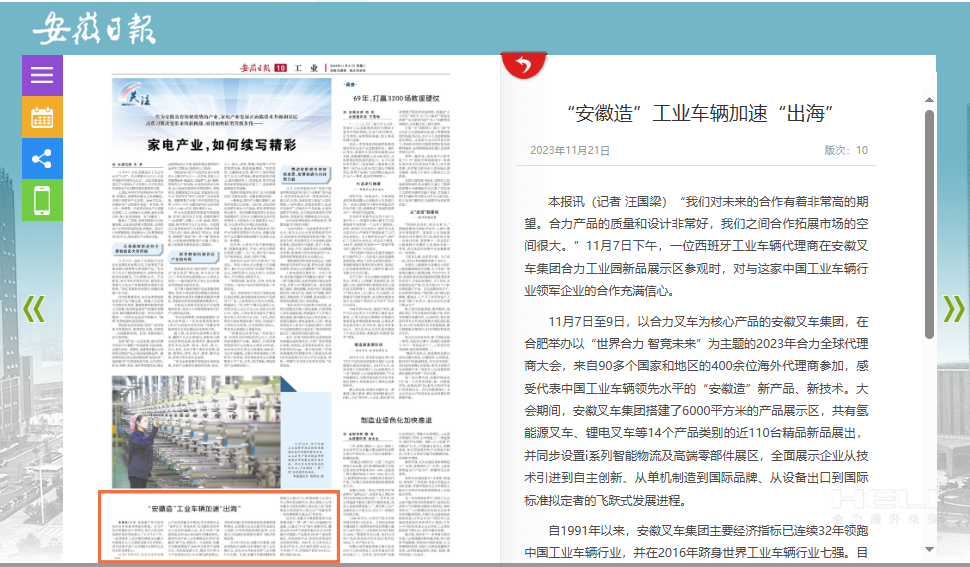Open the orange calendar date picker
Screen dimensions: 970x567
[42, 116]
